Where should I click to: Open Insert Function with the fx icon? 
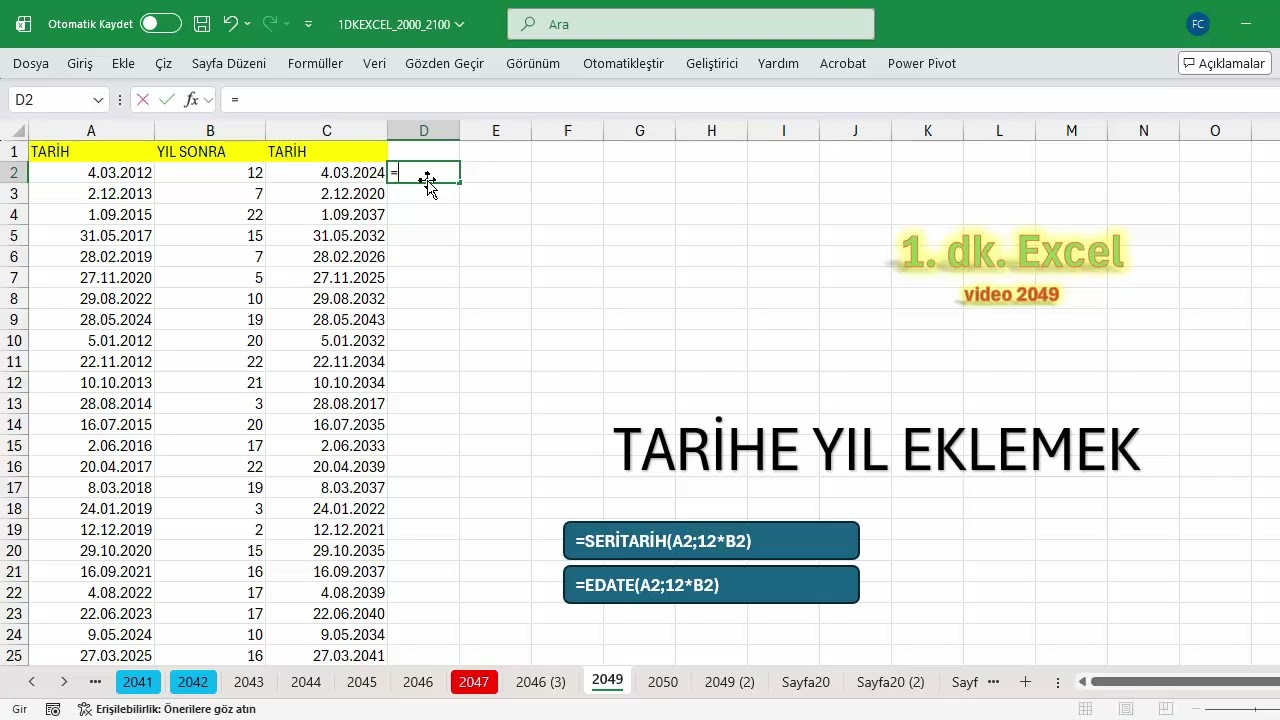(x=191, y=100)
